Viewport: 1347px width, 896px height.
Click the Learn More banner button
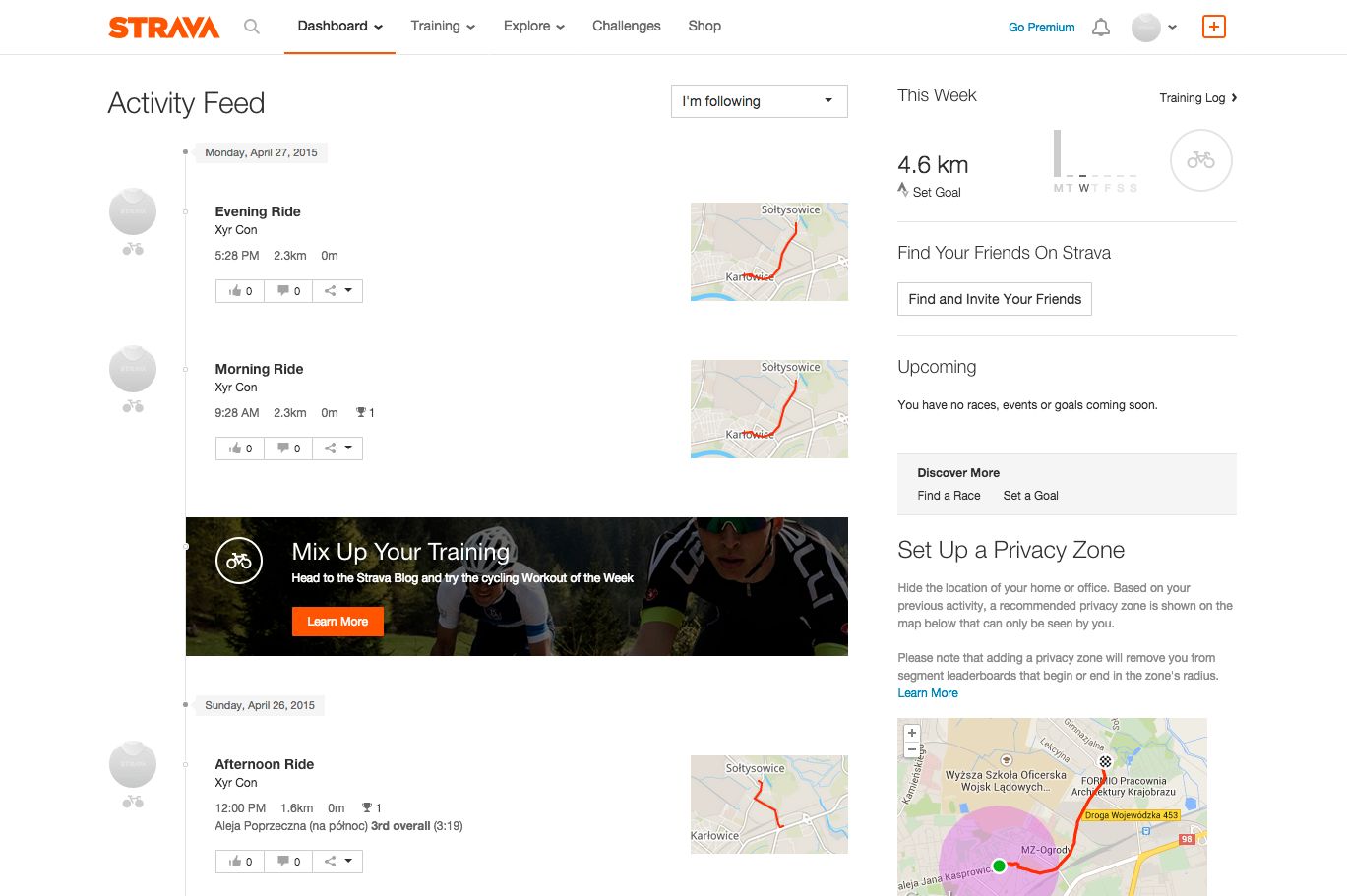tap(337, 622)
